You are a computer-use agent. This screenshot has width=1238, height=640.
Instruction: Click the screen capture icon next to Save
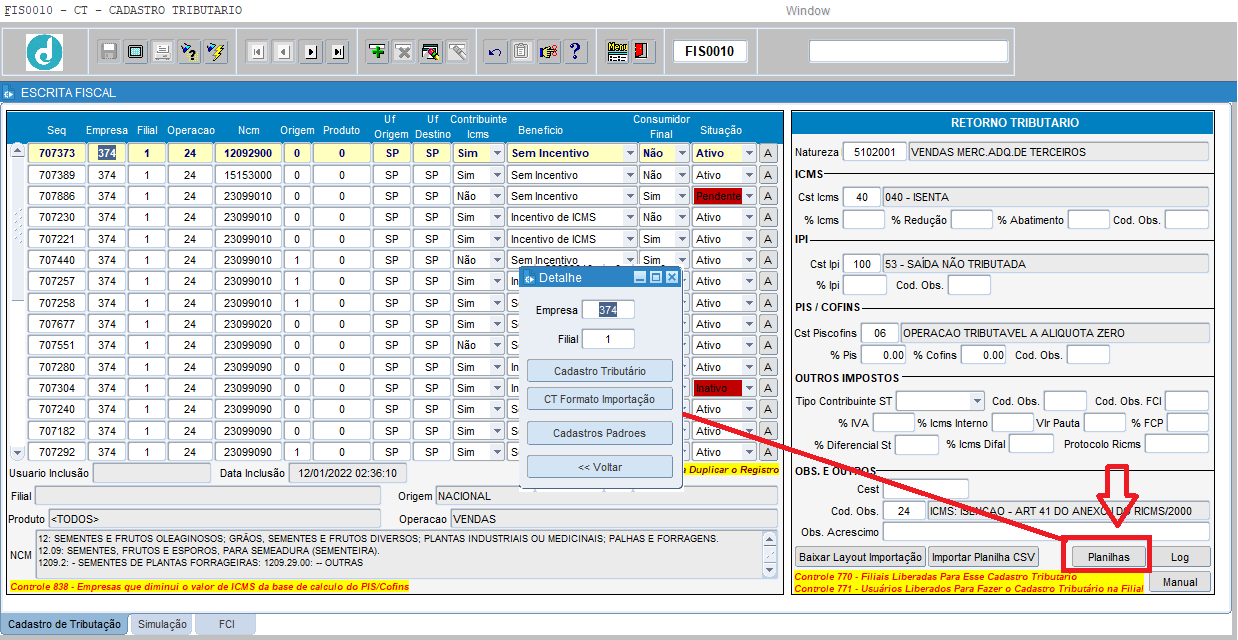[135, 51]
